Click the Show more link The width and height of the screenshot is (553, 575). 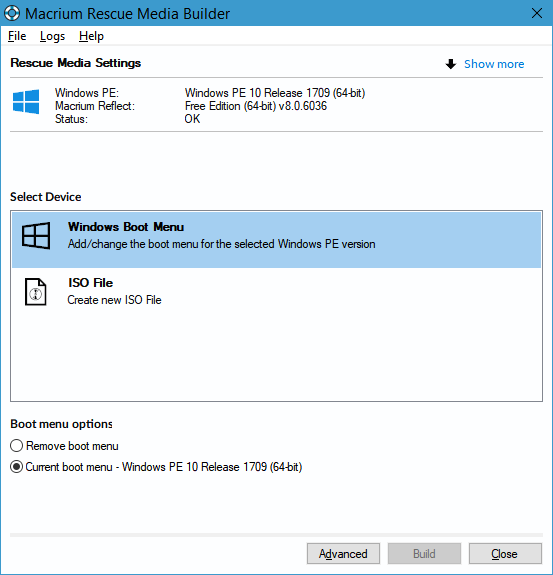tap(494, 64)
